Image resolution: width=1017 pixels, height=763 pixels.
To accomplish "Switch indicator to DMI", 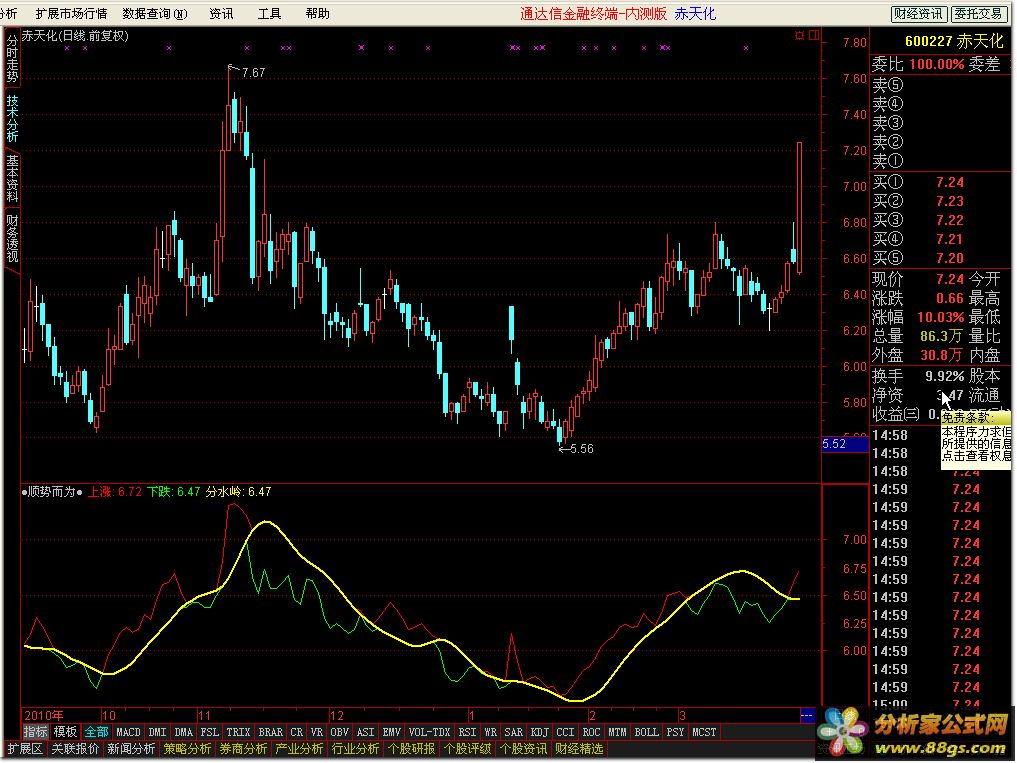I will (x=158, y=732).
